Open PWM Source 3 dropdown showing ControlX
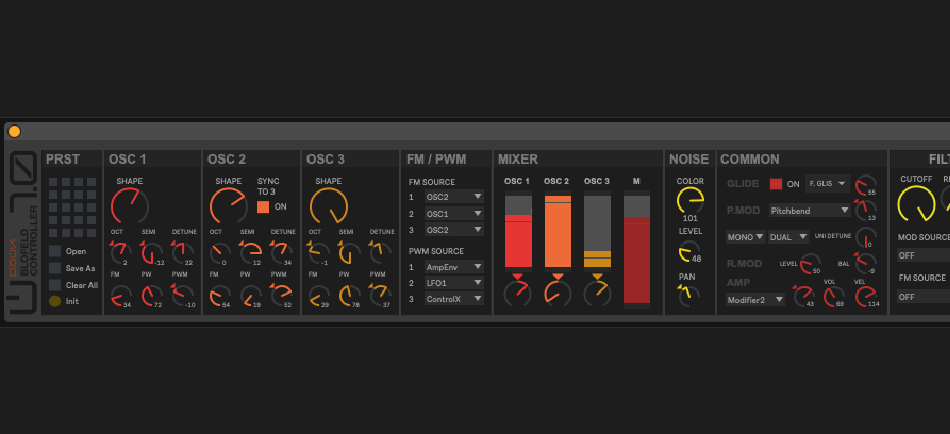The width and height of the screenshot is (950, 434). (454, 298)
